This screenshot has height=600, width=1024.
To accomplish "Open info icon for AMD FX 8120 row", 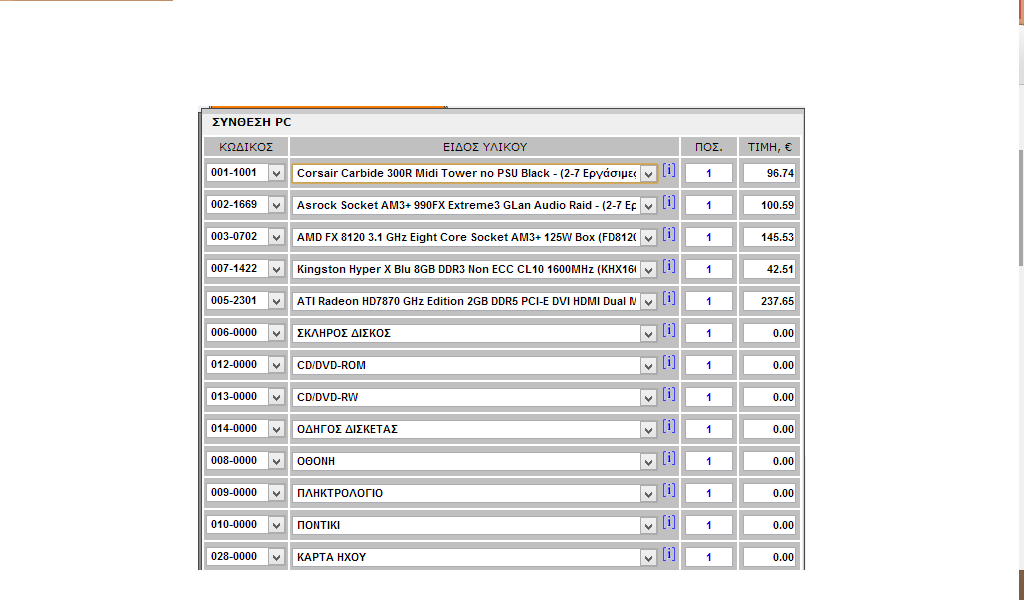I will [669, 234].
